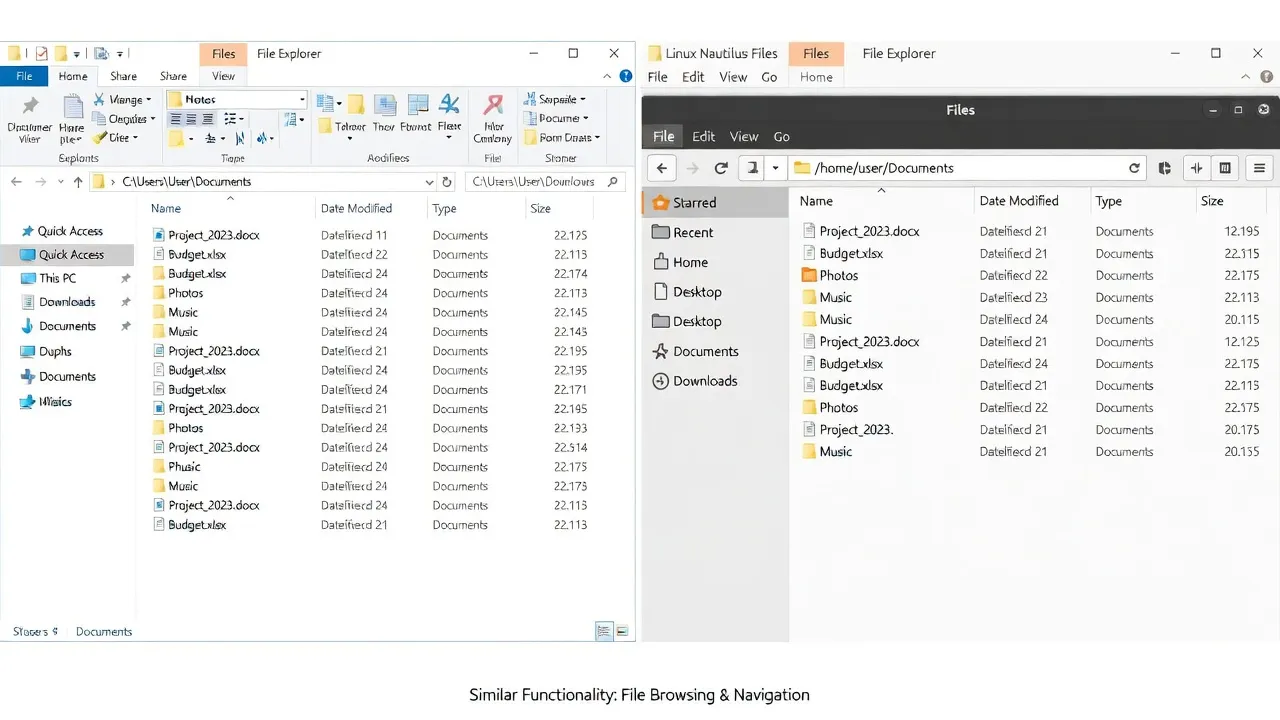1280x720 pixels.
Task: Click the reload icon inside Nautilus path bar
Action: 1134,168
